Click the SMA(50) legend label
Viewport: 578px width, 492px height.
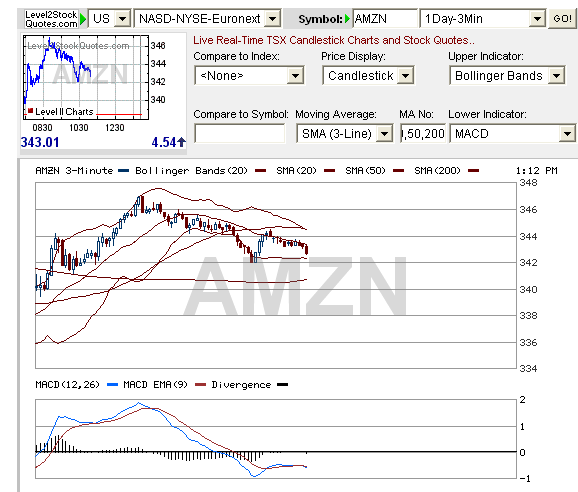[365, 171]
